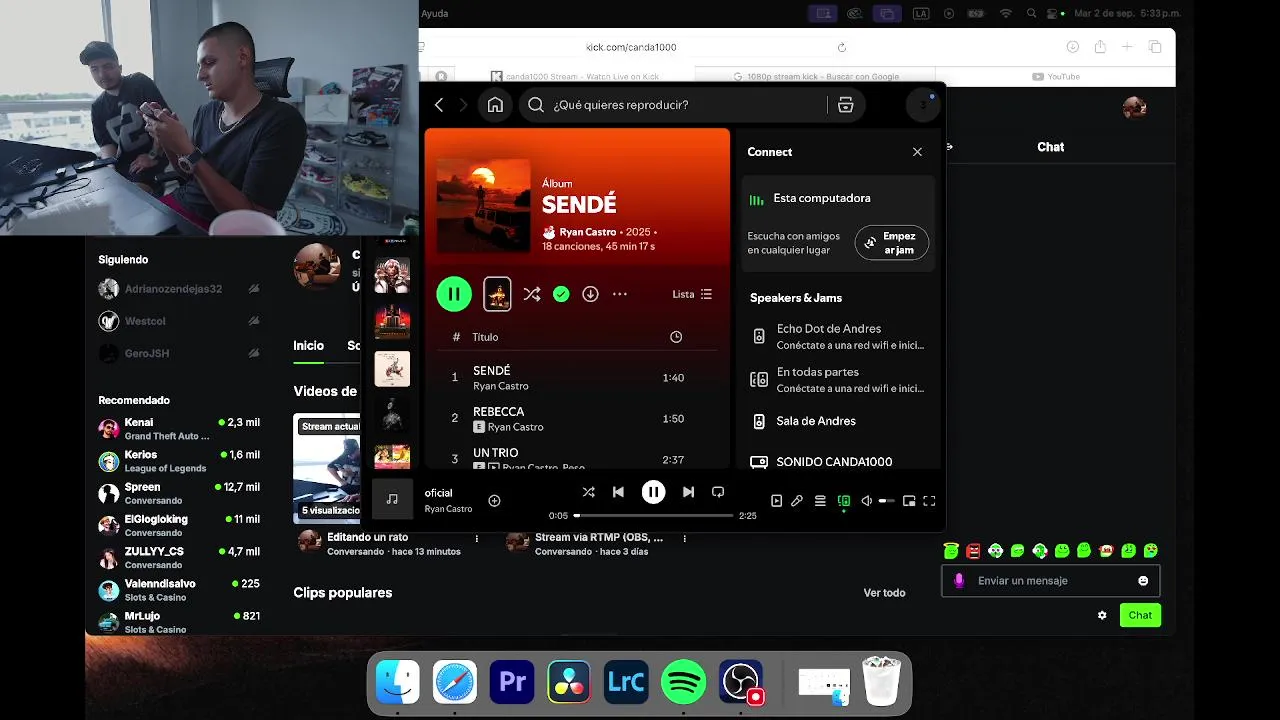
Task: Switch to '1080p stream kick' Google tab
Action: 818,77
